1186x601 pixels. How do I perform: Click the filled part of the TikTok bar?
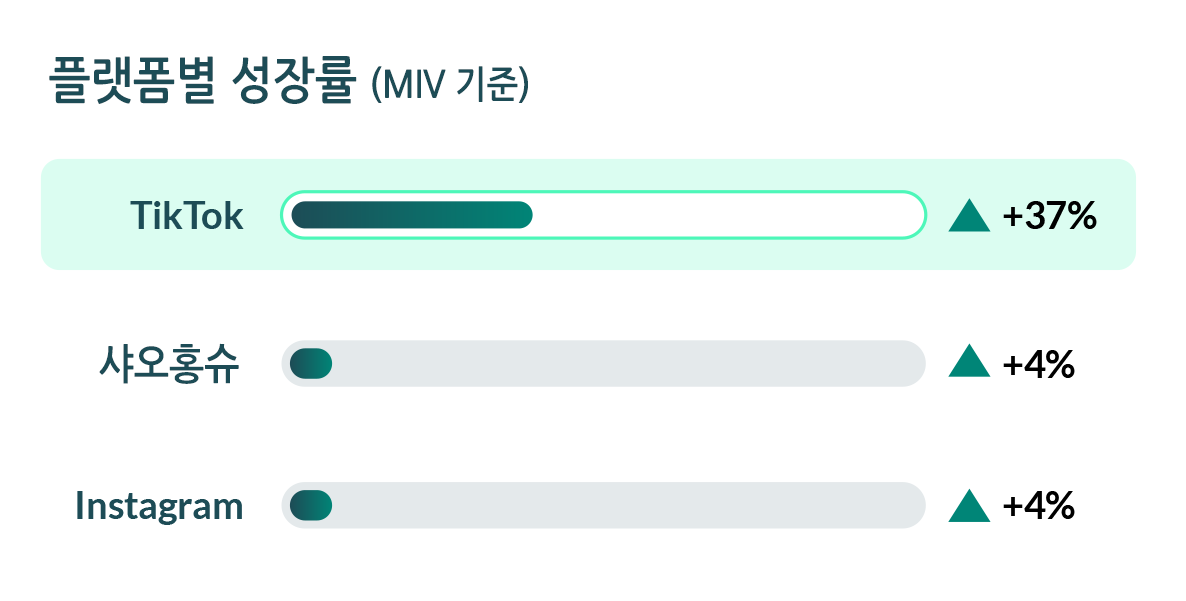(x=411, y=215)
